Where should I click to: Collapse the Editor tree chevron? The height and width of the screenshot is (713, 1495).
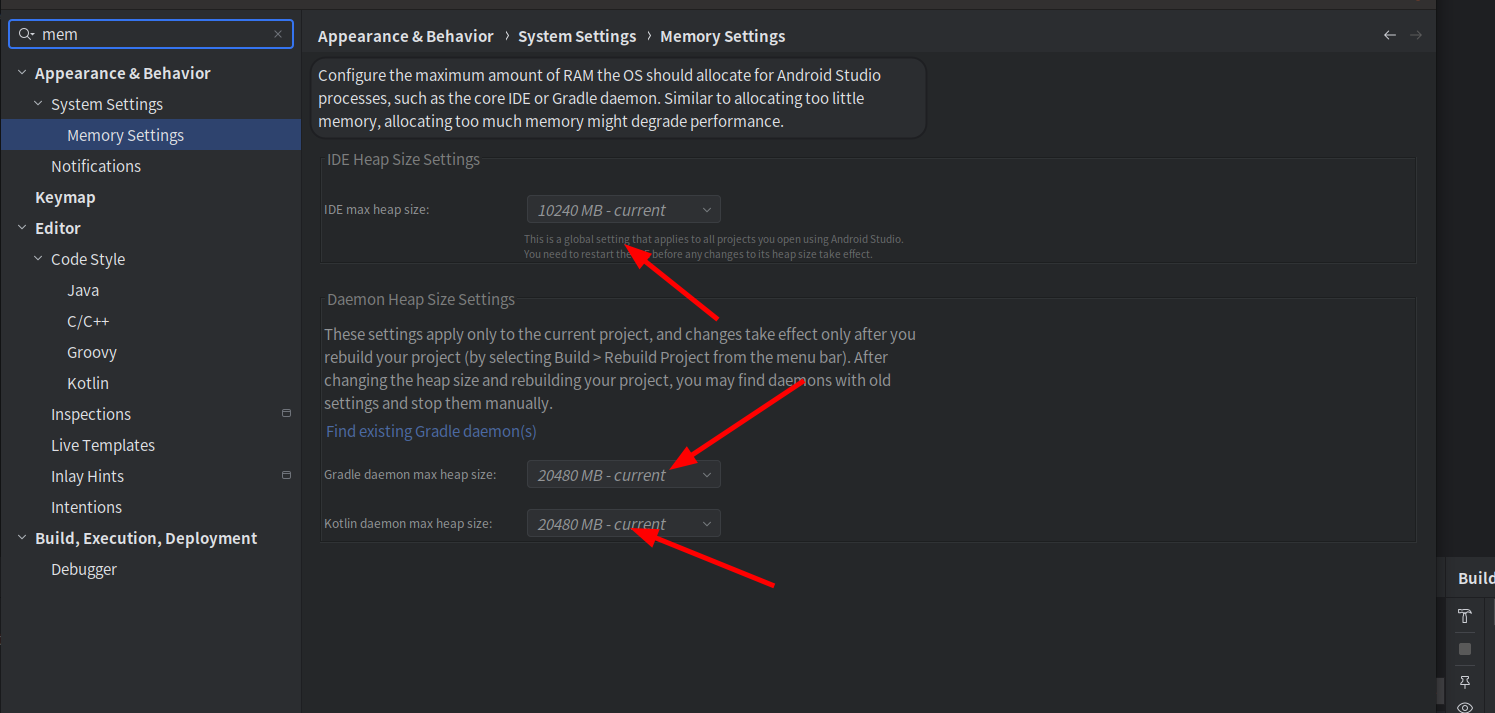[x=22, y=228]
